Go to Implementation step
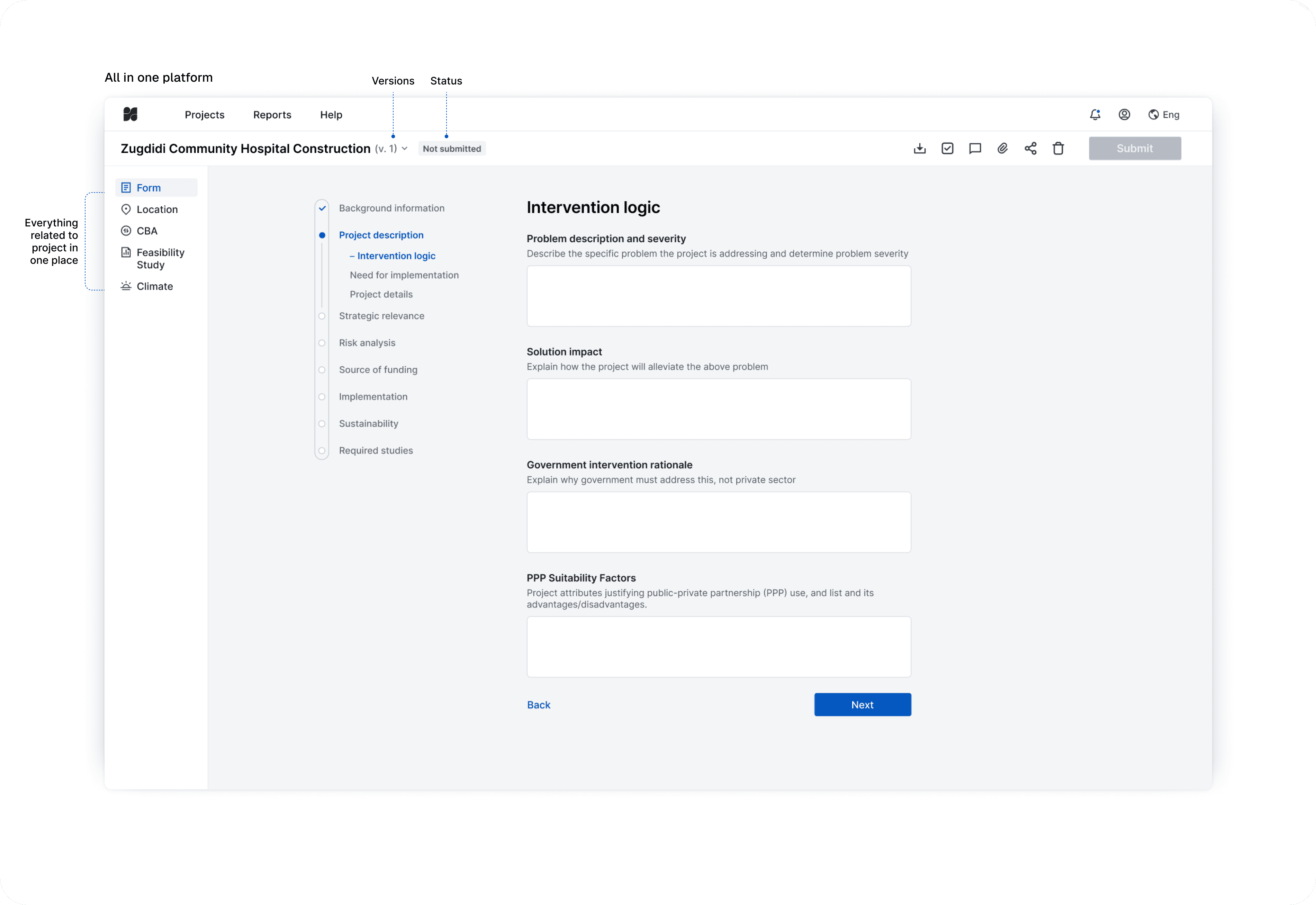Screen dimensions: 1316x905 (373, 397)
